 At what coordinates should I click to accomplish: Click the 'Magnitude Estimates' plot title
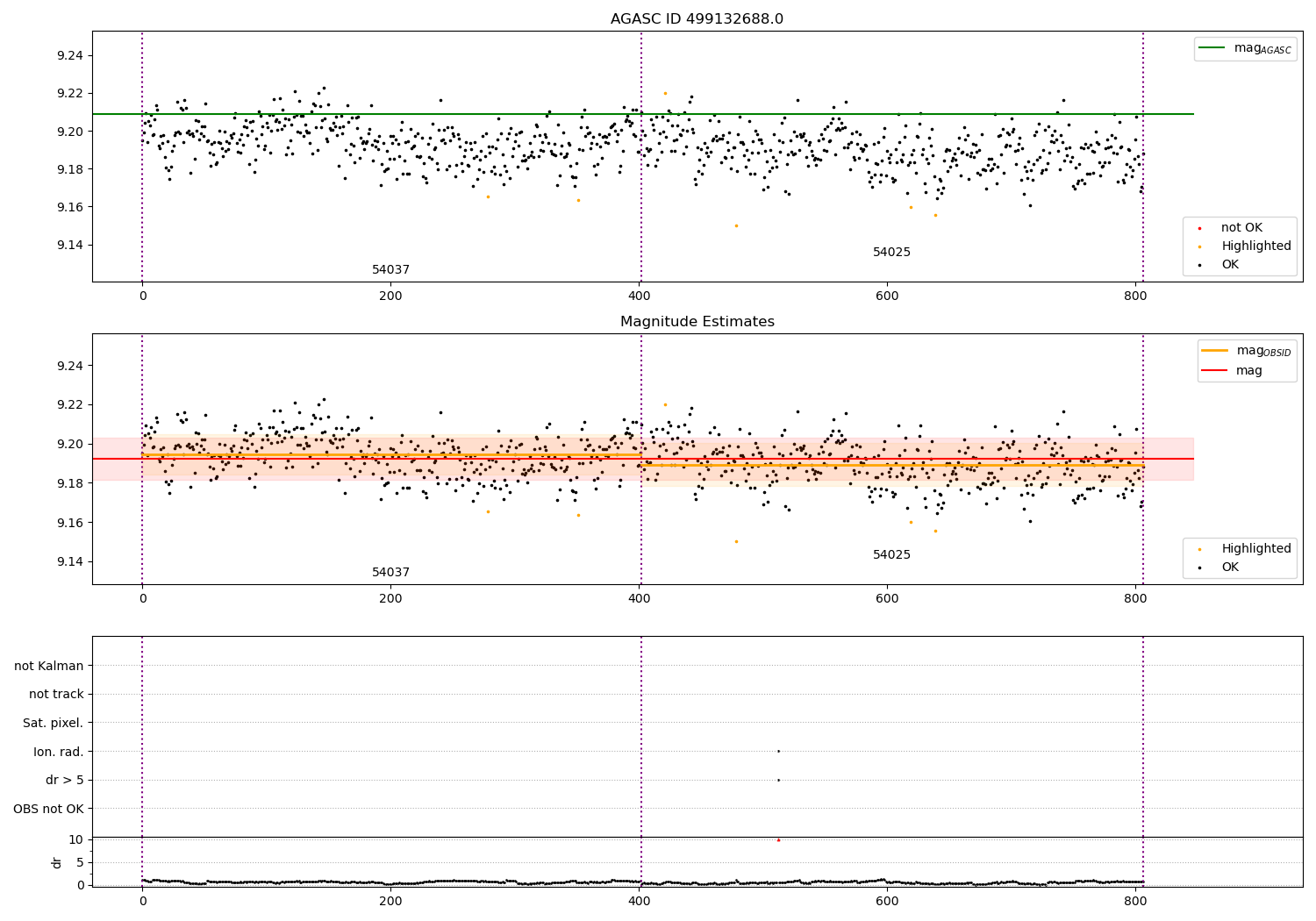[x=697, y=322]
